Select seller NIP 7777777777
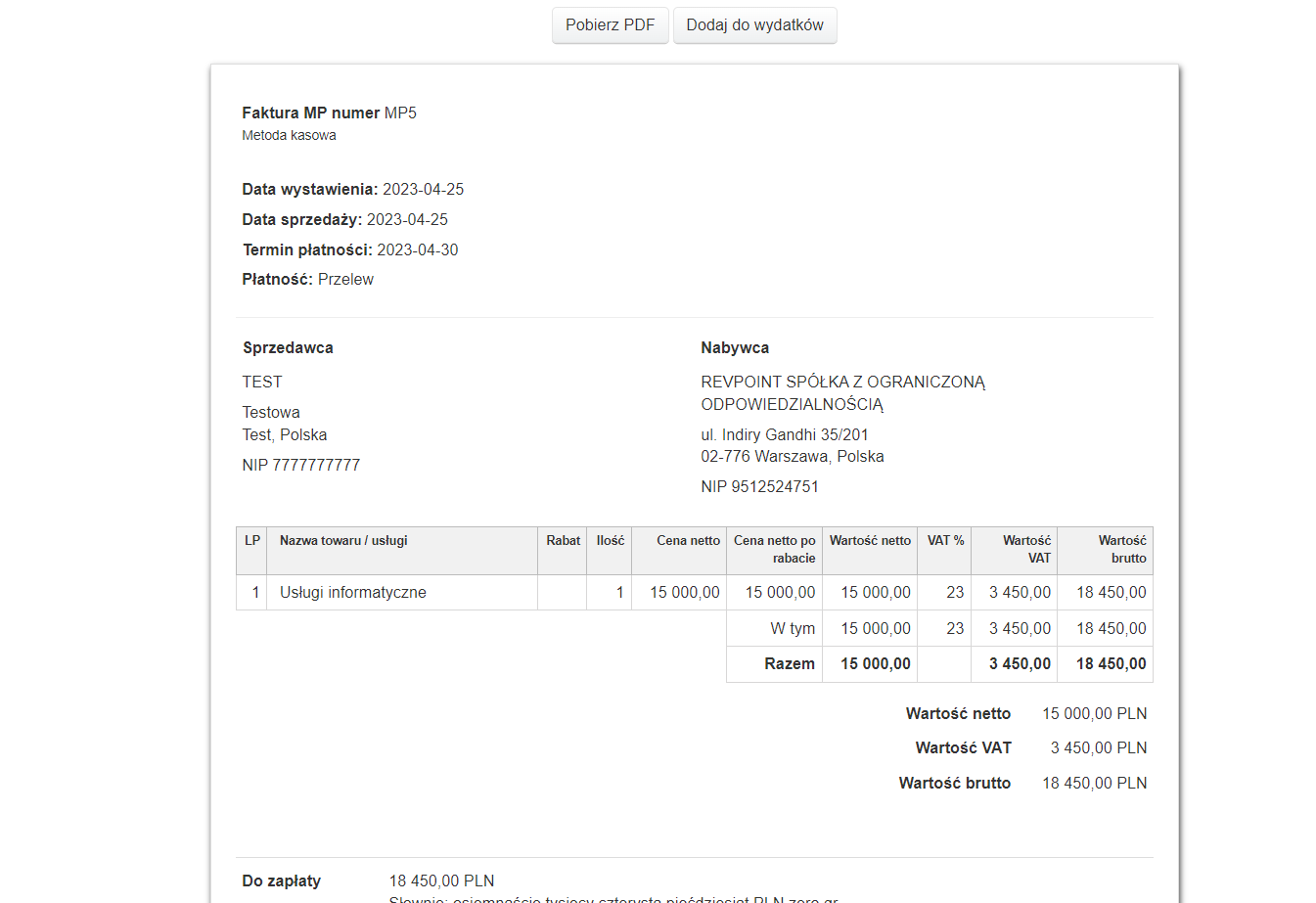 click(301, 465)
